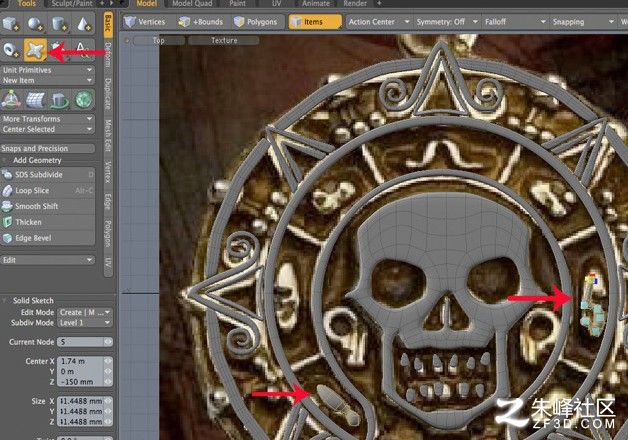Viewport: 628px width, 440px height.
Task: Click the Center X field stepper icon
Action: point(108,361)
